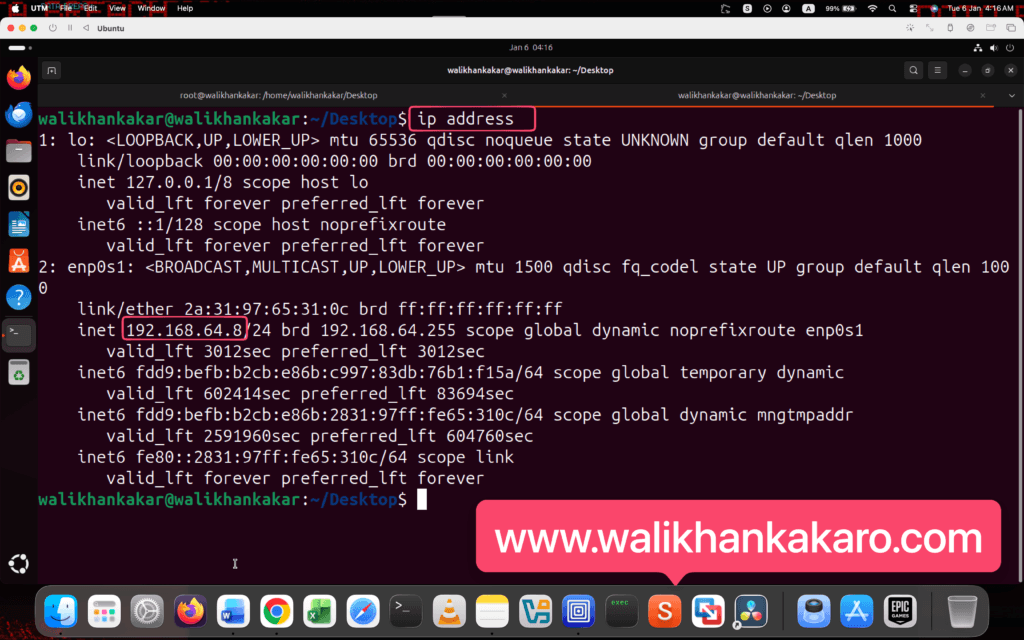This screenshot has height=640, width=1024.
Task: Open Thunderbird Mail in the Ubuntu dock
Action: [18, 115]
